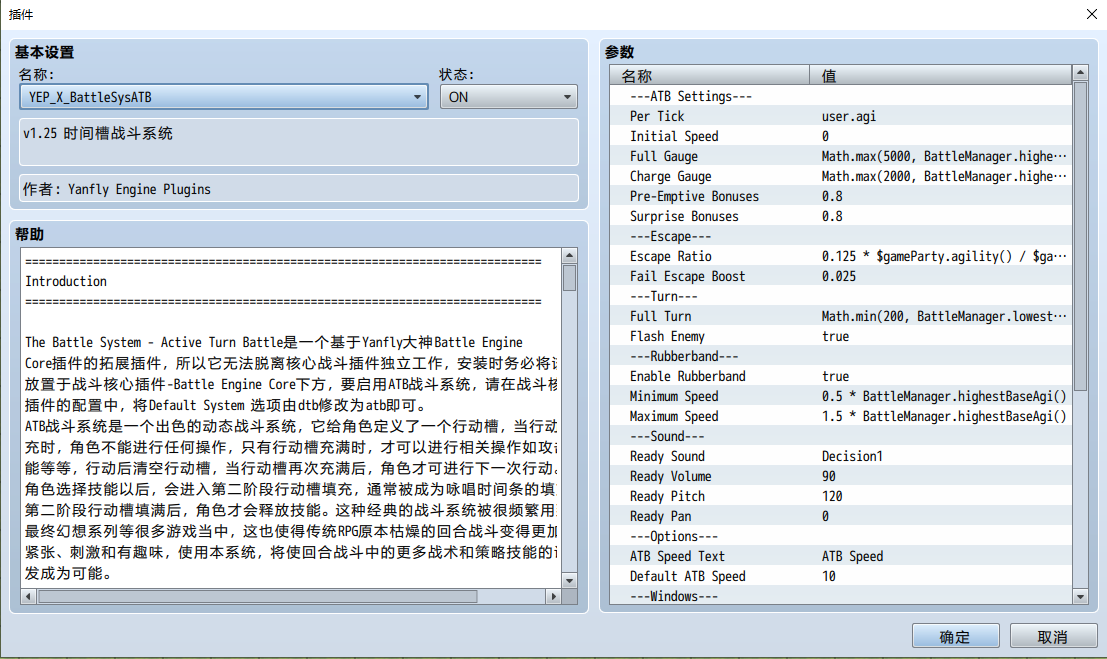Click the help vertical scrollbar thumb
Image resolution: width=1107 pixels, height=659 pixels.
pyautogui.click(x=569, y=278)
